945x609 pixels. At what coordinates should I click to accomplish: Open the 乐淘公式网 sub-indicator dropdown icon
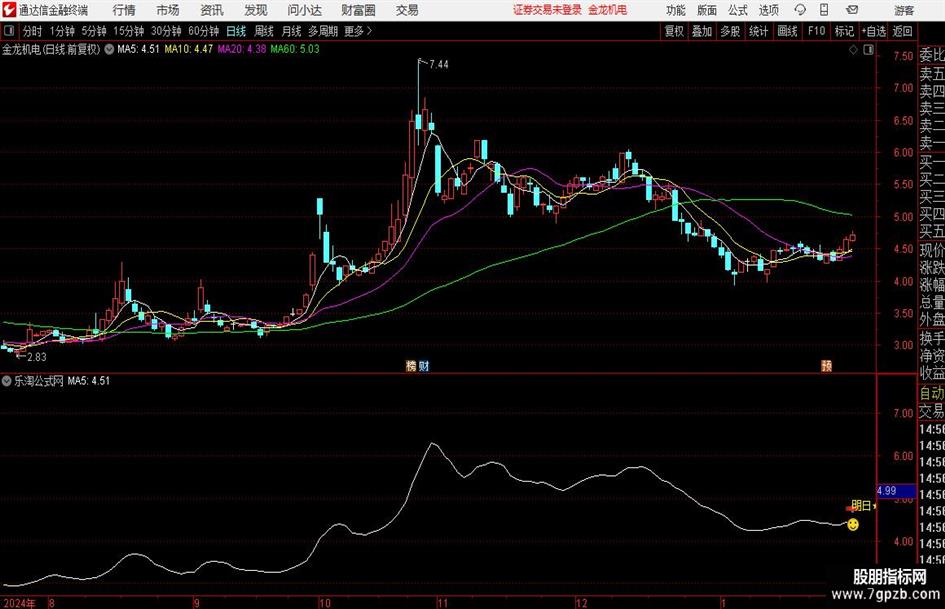tap(7, 381)
